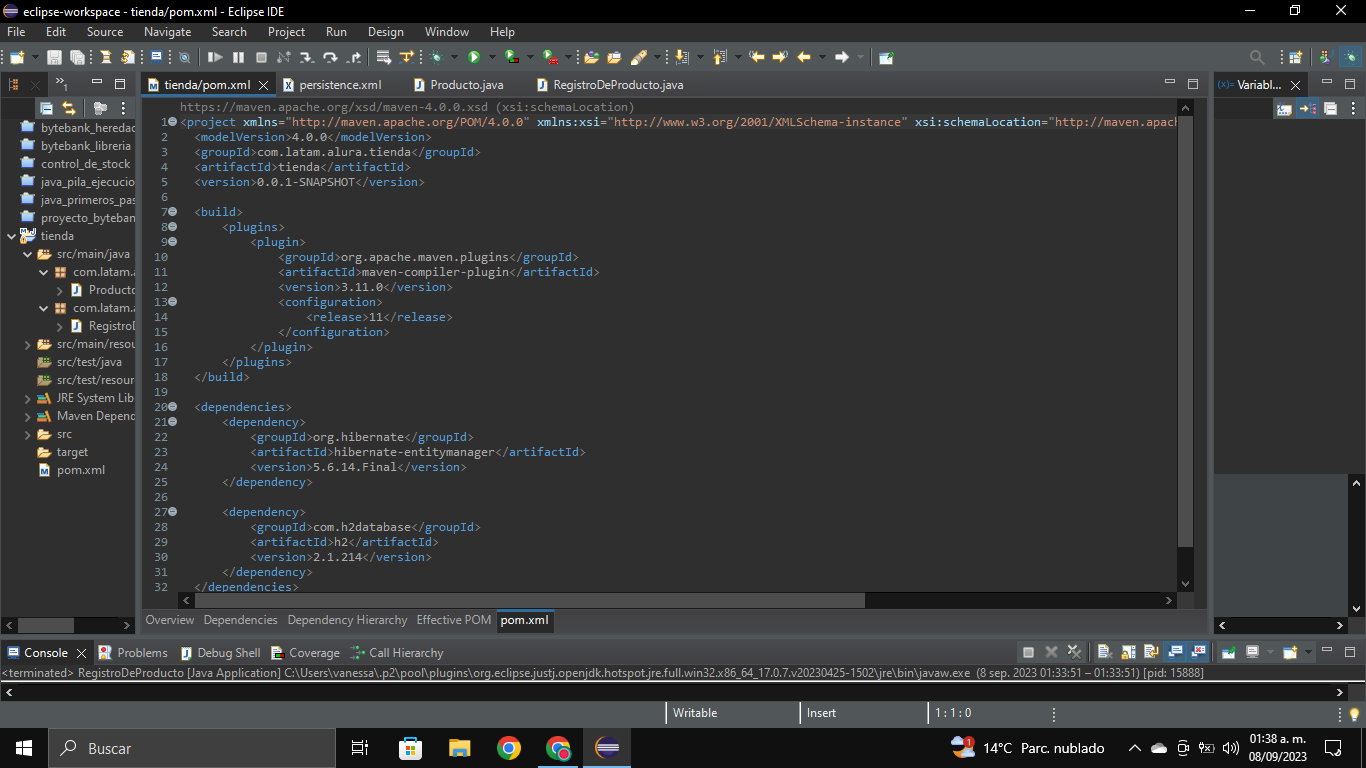The width and height of the screenshot is (1366, 768).
Task: Expand the src/main/resources folder node
Action: click(28, 344)
